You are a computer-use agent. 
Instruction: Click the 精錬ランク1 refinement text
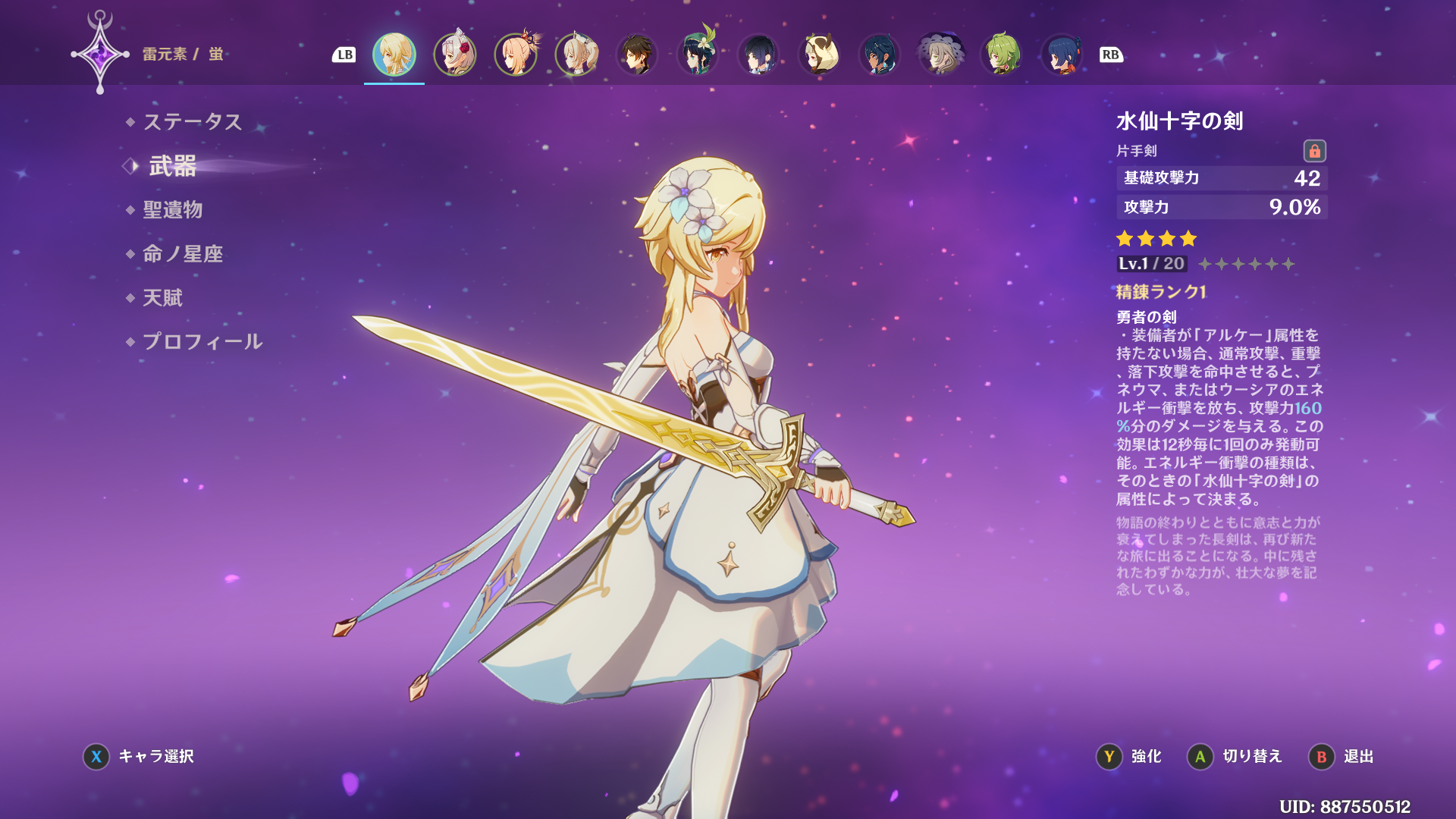pos(1161,292)
